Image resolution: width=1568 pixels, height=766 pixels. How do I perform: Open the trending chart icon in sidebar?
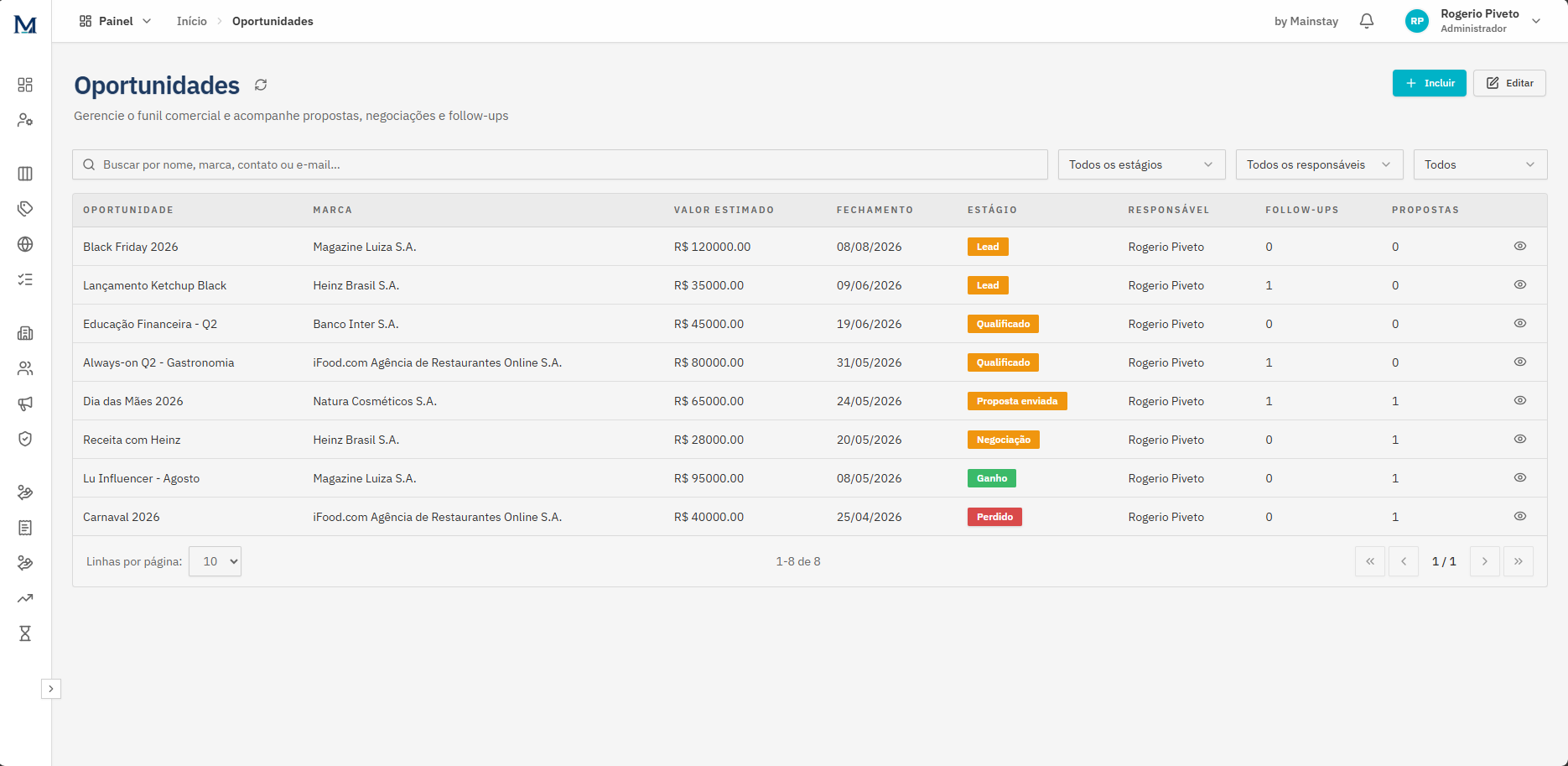[x=25, y=598]
